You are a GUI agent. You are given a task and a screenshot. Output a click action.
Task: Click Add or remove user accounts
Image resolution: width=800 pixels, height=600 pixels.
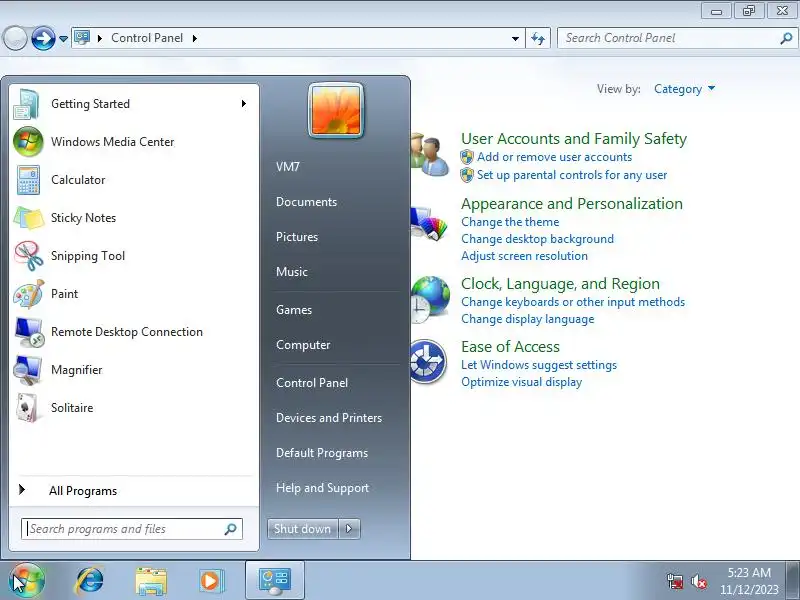[554, 157]
